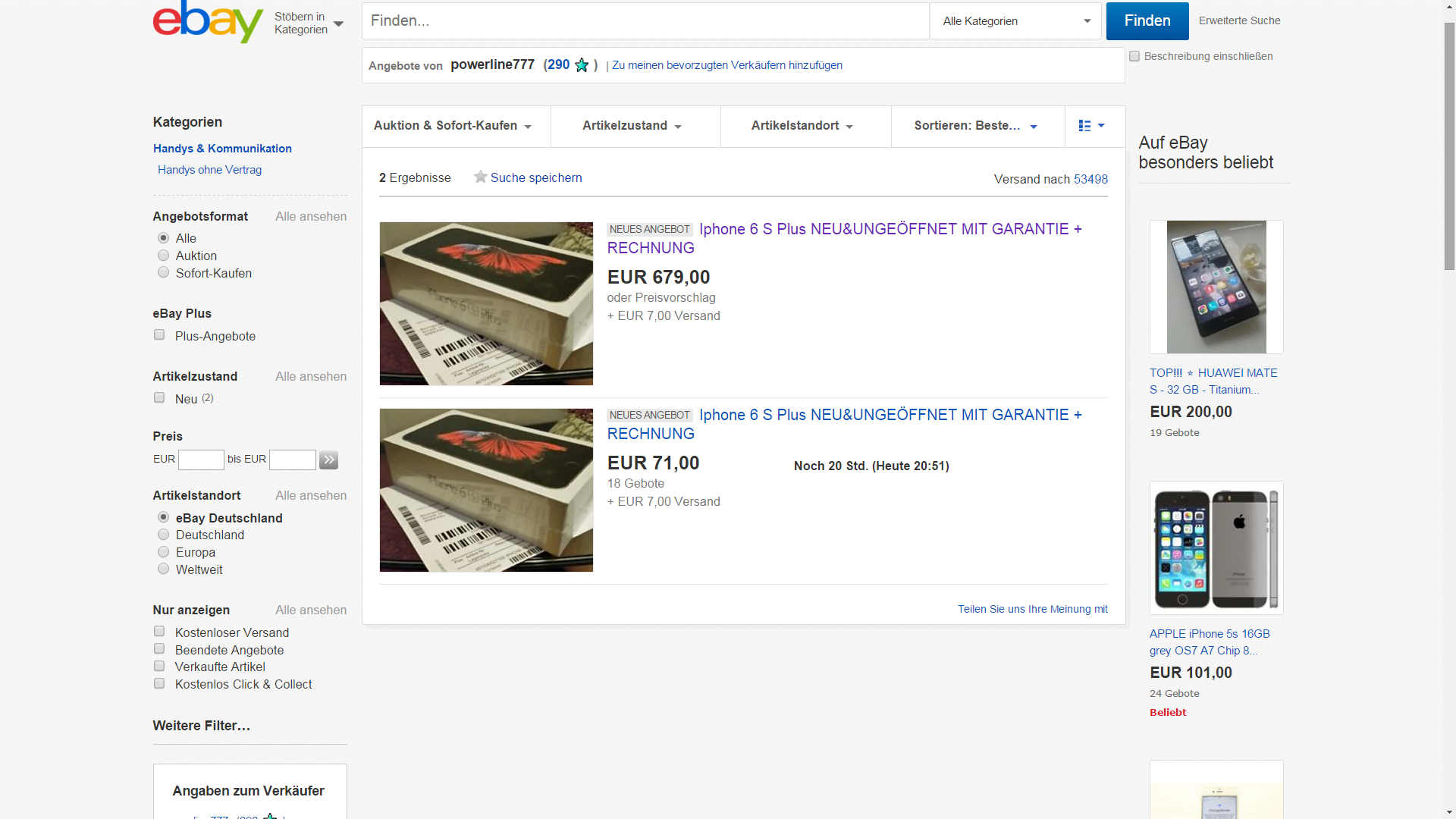Click Alle ansehen next to Angebotsformat

pos(311,217)
